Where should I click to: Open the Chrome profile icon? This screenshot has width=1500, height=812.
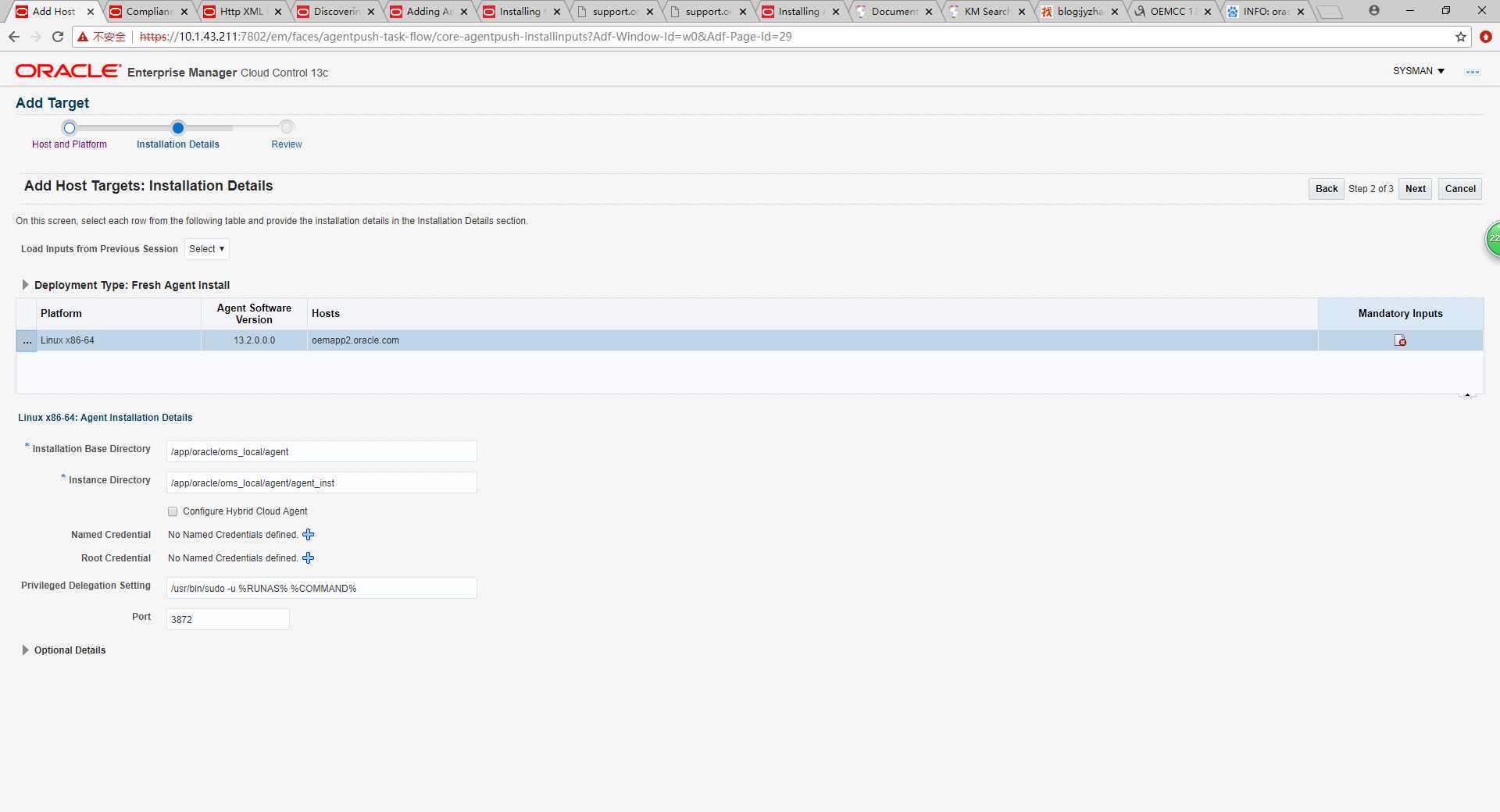click(1374, 10)
